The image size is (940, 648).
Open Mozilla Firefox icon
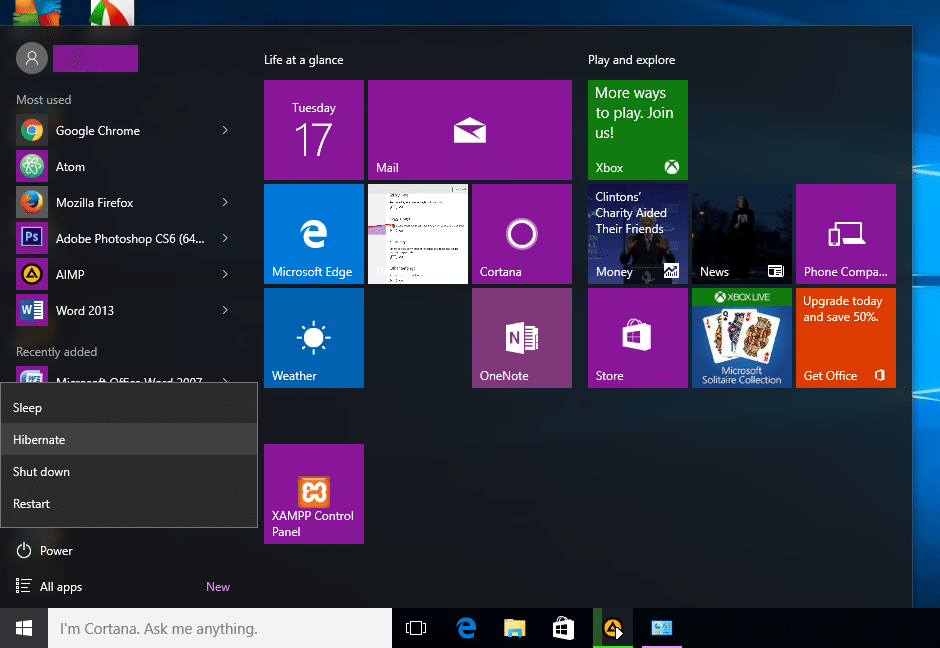point(32,203)
